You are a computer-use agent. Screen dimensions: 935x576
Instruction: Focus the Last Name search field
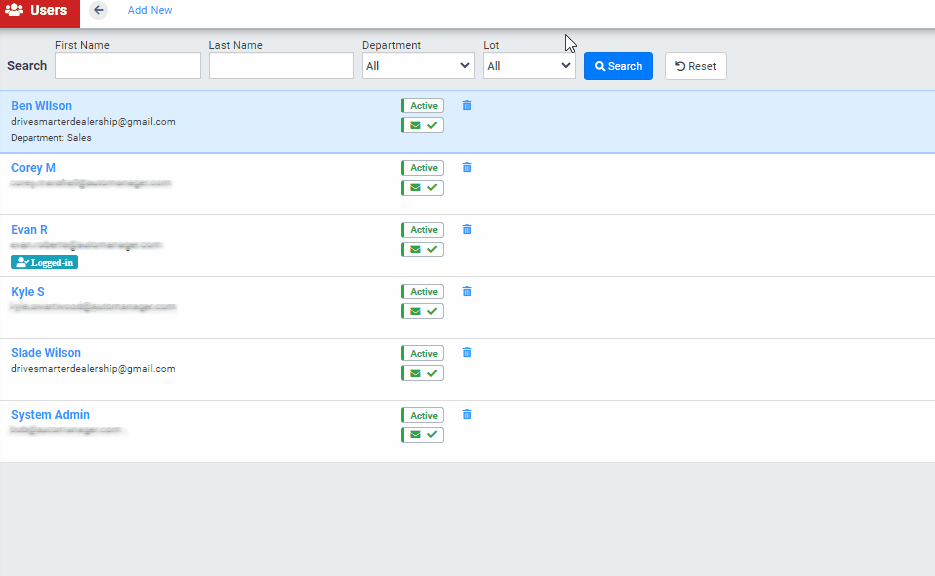[x=281, y=66]
